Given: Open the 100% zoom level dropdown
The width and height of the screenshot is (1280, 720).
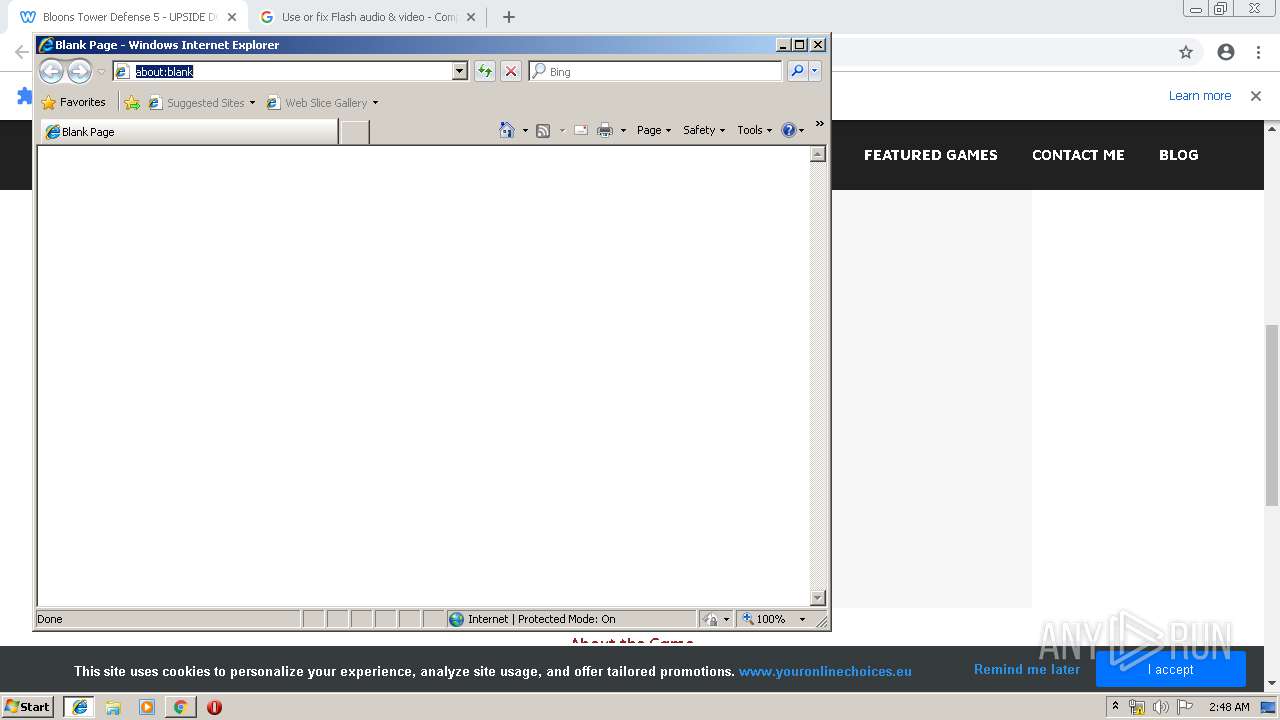Looking at the screenshot, I should (802, 619).
